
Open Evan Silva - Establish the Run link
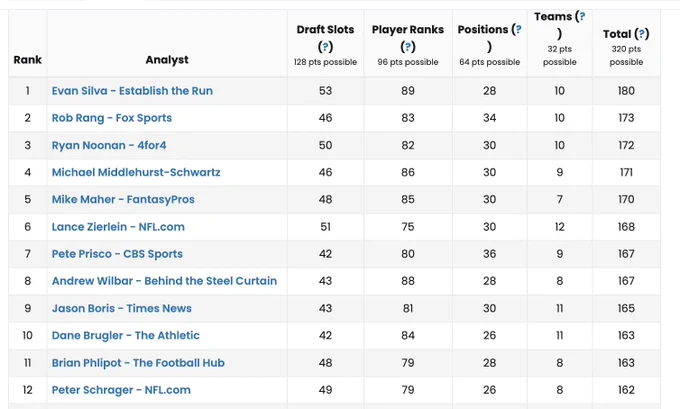tap(132, 91)
